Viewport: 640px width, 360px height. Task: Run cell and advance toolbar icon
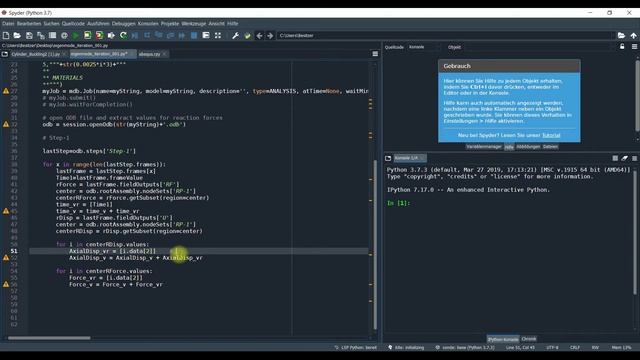tap(99, 36)
